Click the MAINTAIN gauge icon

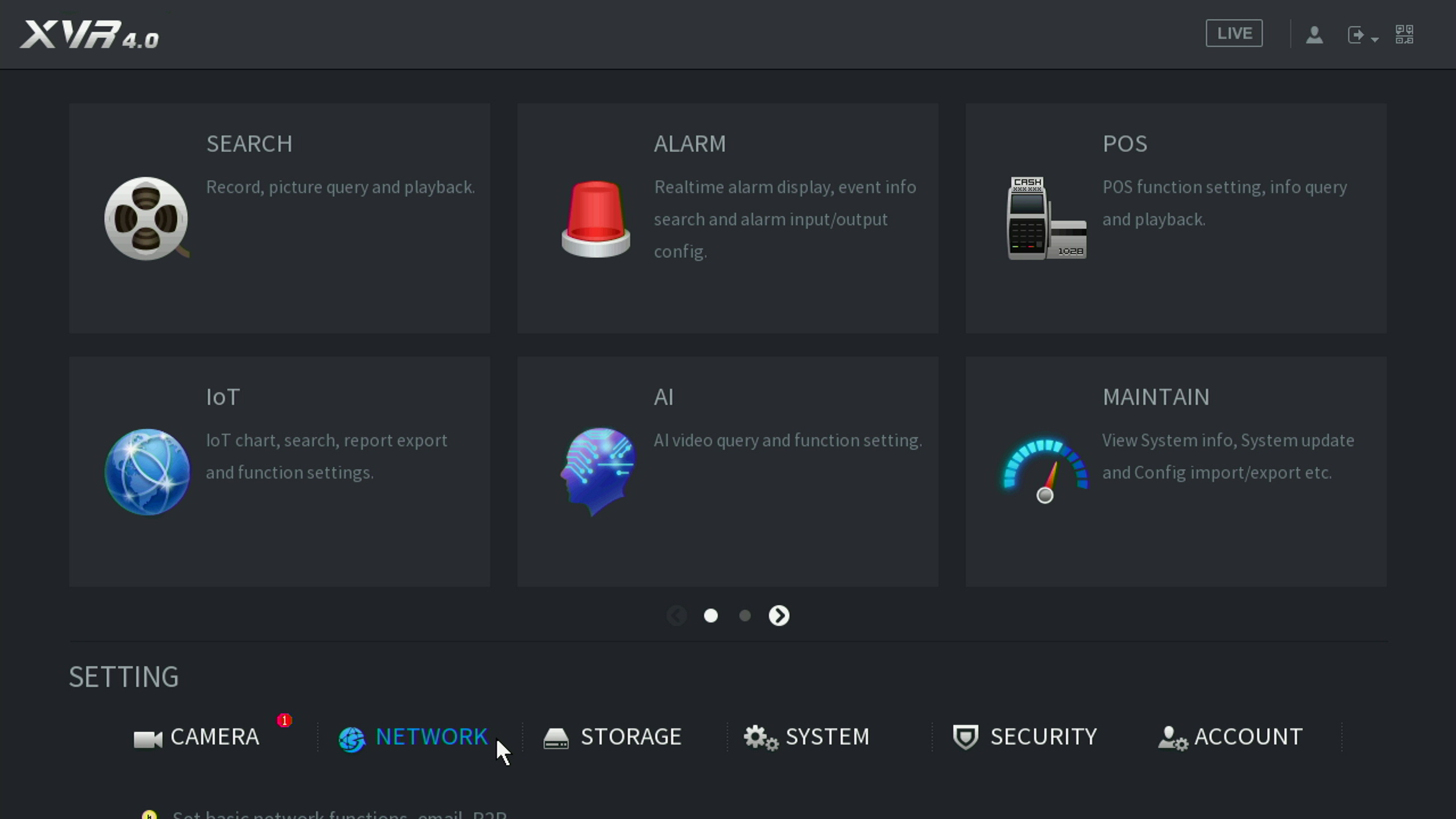pos(1045,471)
